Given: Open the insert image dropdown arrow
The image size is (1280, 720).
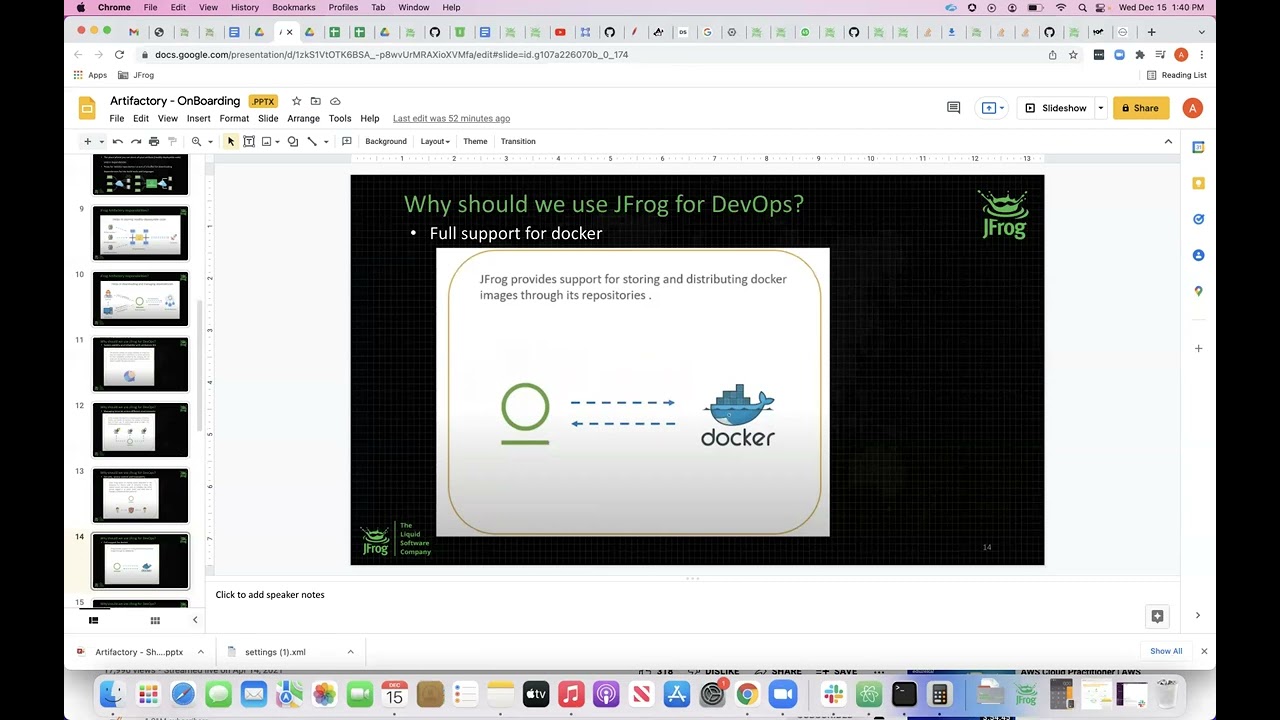Looking at the screenshot, I should (x=277, y=141).
